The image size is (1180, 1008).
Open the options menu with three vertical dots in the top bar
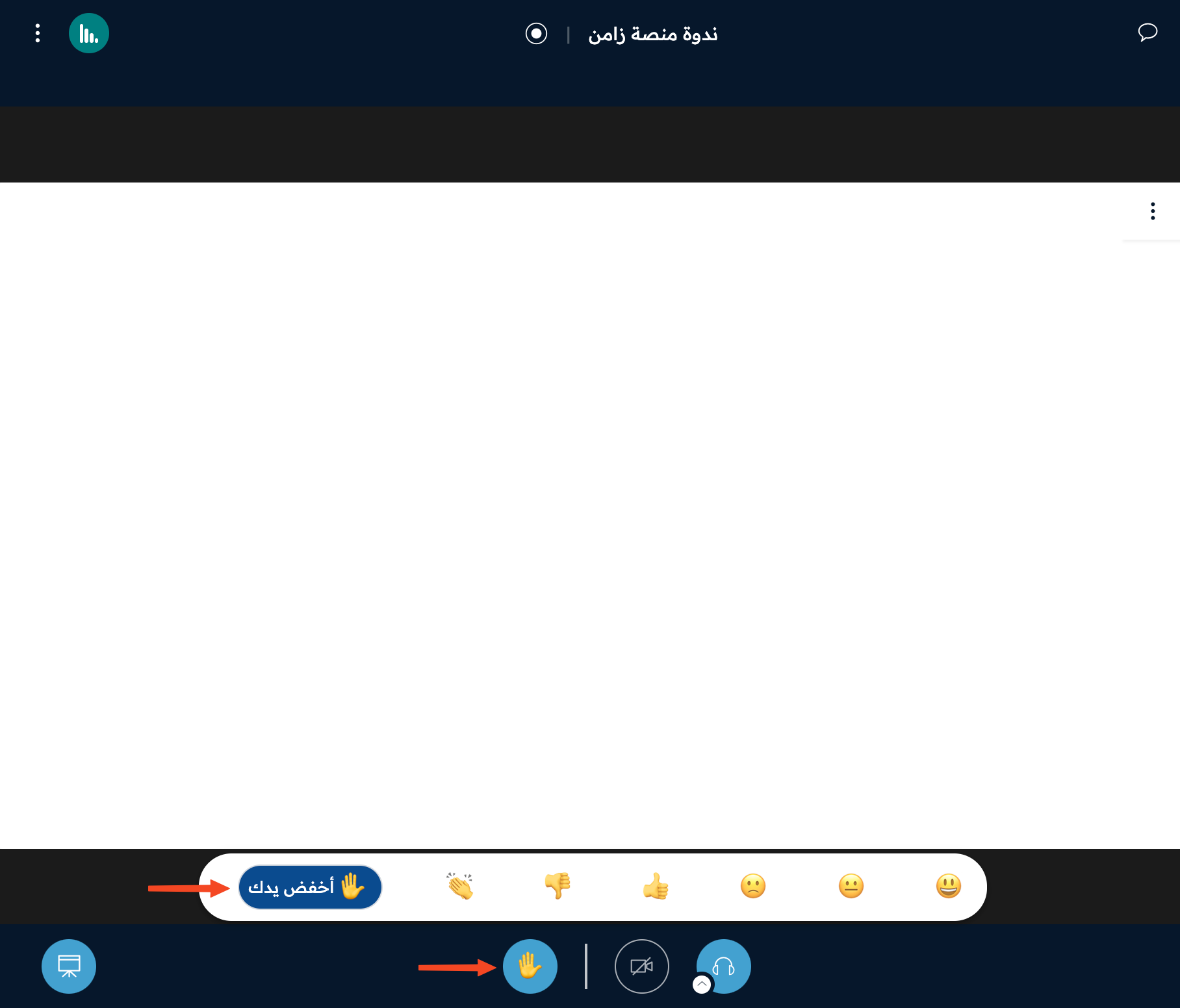click(38, 33)
